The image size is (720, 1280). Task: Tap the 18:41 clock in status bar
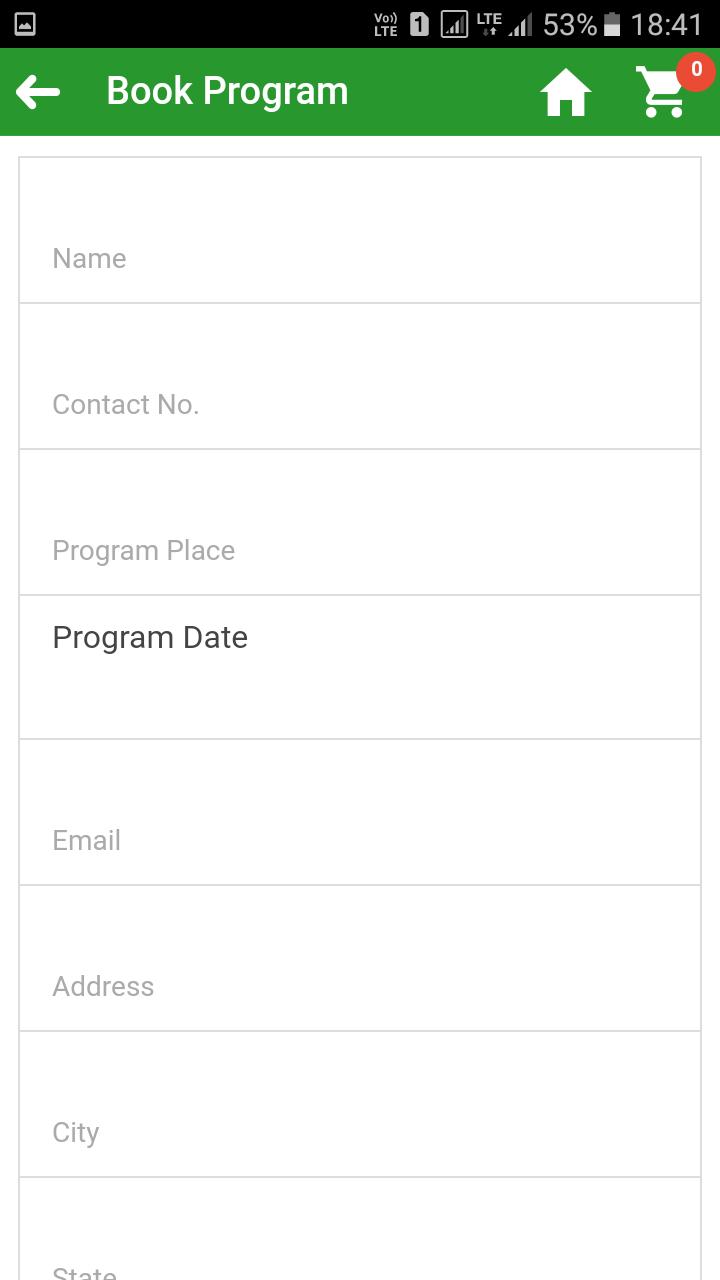(666, 24)
